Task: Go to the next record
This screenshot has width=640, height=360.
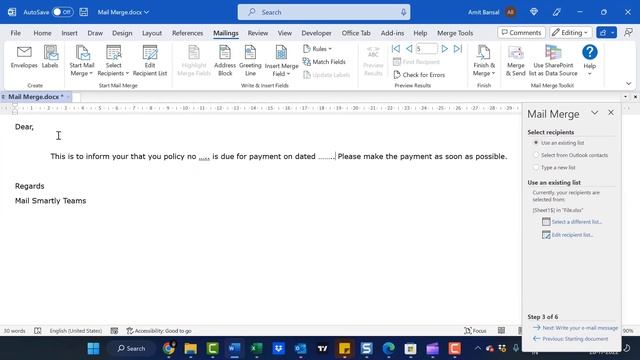Action: tap(444, 49)
